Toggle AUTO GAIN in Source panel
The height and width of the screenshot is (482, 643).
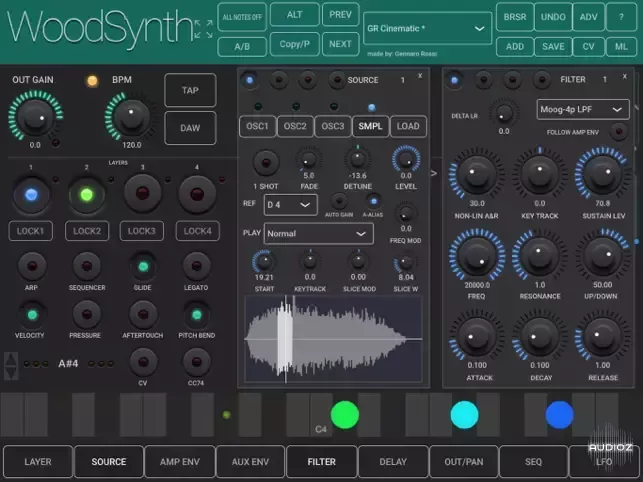pos(339,201)
